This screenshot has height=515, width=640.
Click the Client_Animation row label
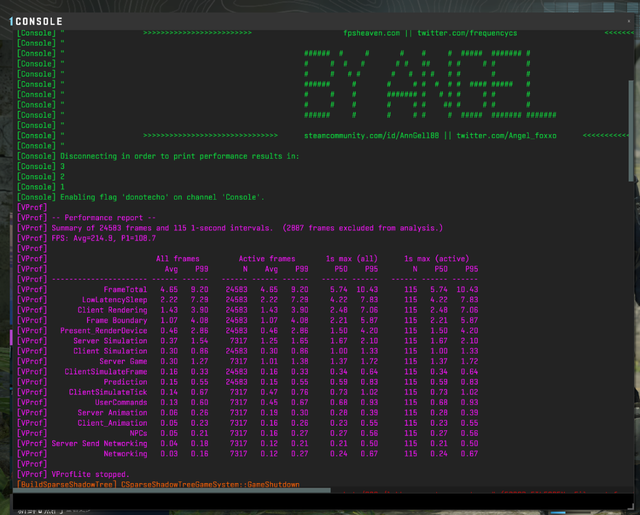click(112, 423)
